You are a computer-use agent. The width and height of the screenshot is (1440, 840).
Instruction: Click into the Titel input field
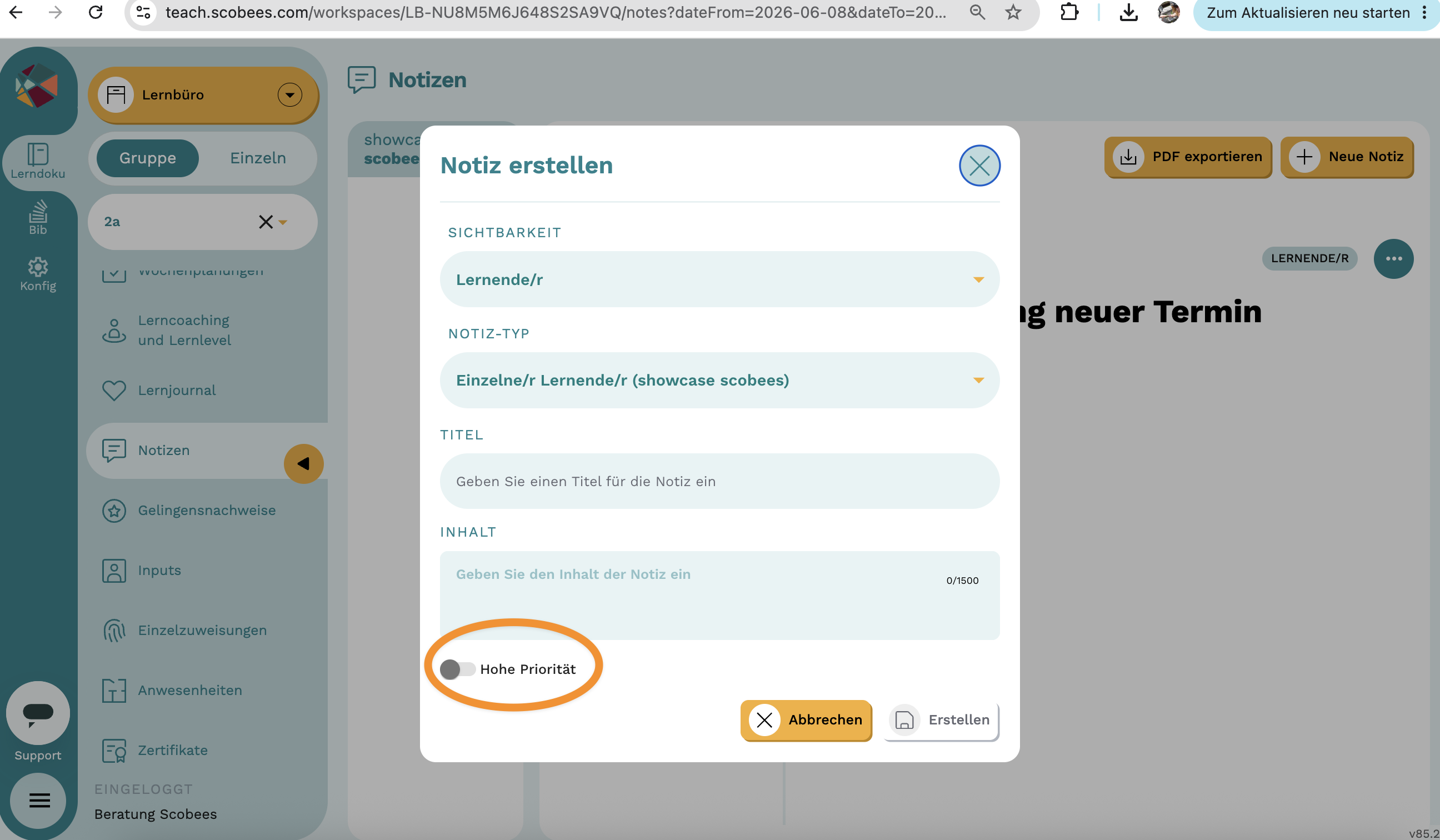[719, 481]
